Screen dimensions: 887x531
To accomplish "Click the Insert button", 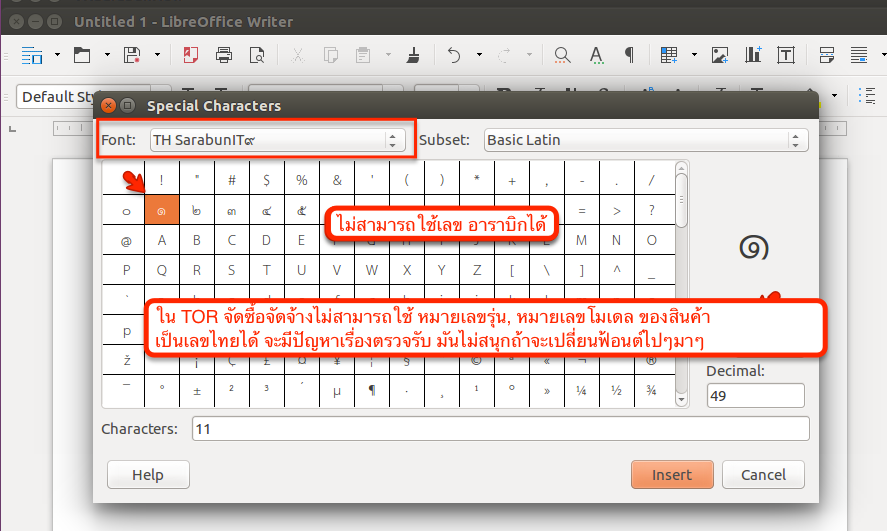I will point(672,474).
